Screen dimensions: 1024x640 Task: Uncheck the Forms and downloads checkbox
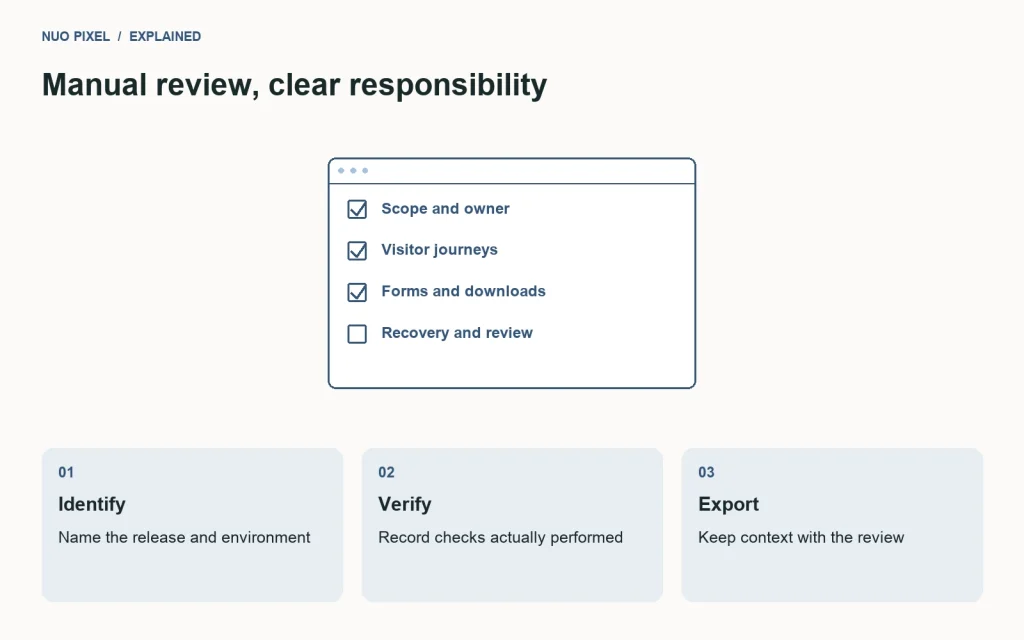(x=357, y=292)
